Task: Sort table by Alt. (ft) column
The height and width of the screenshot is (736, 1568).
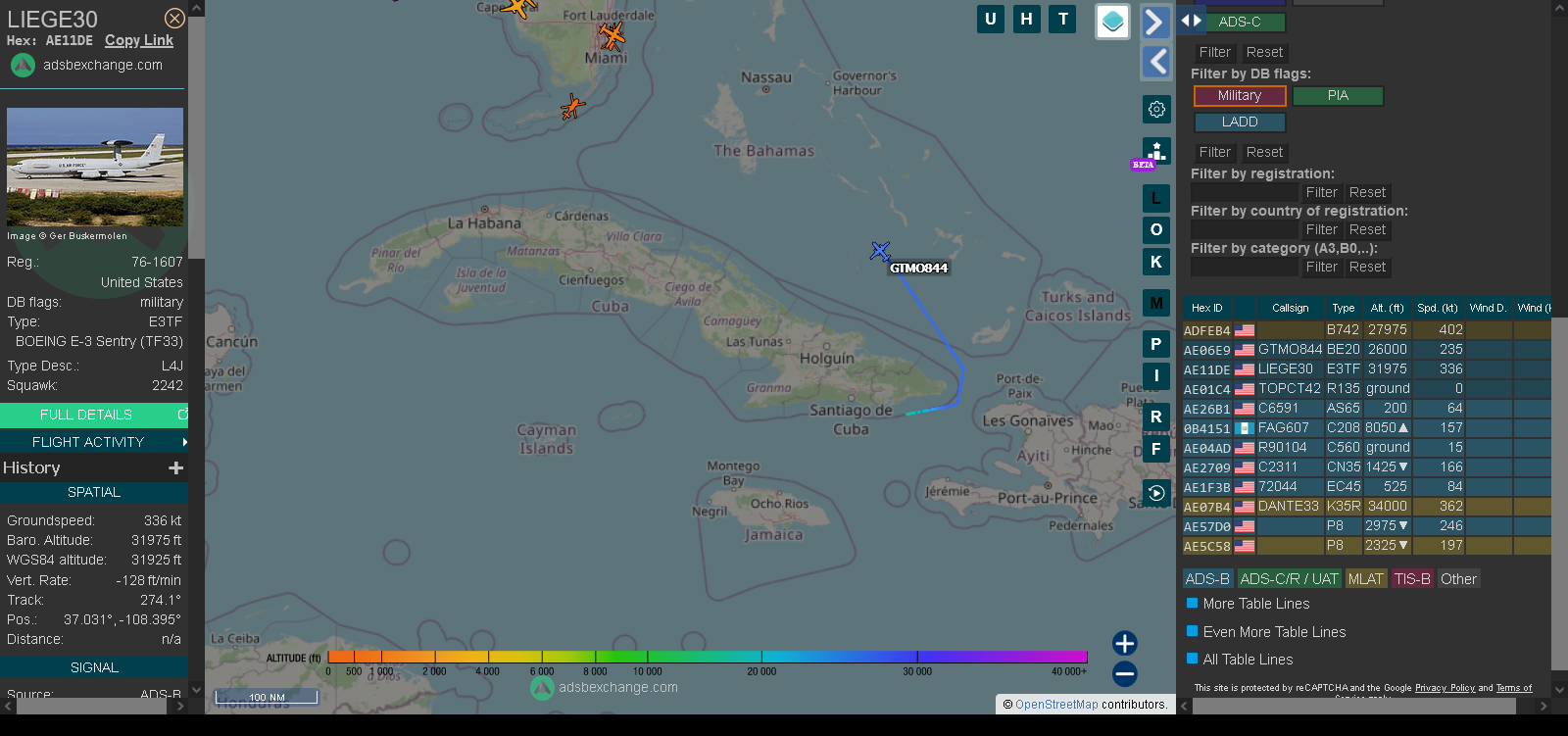Action: point(1387,308)
